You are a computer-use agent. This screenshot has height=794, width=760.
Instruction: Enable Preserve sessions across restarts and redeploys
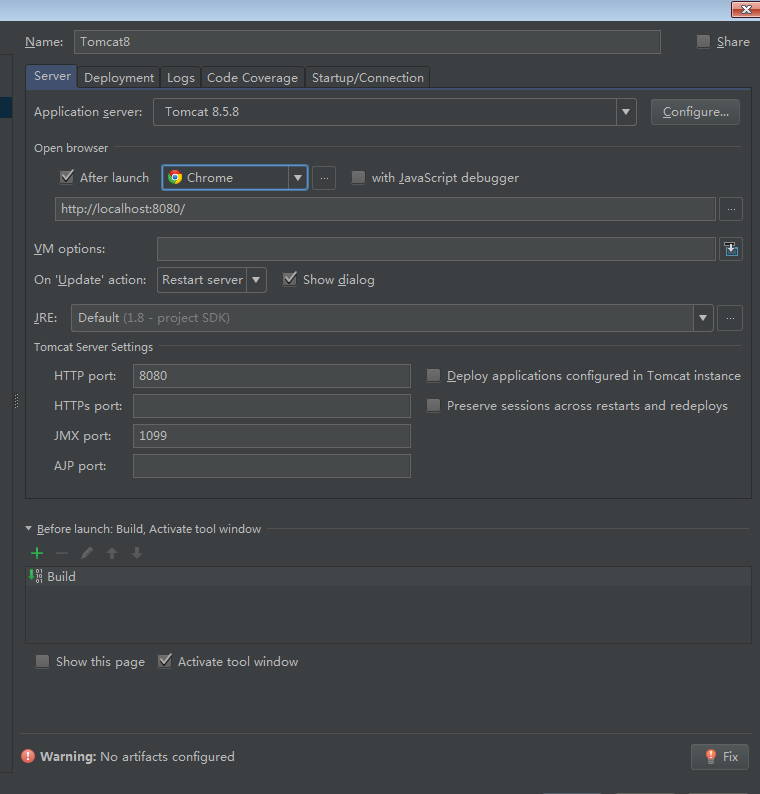(x=433, y=405)
